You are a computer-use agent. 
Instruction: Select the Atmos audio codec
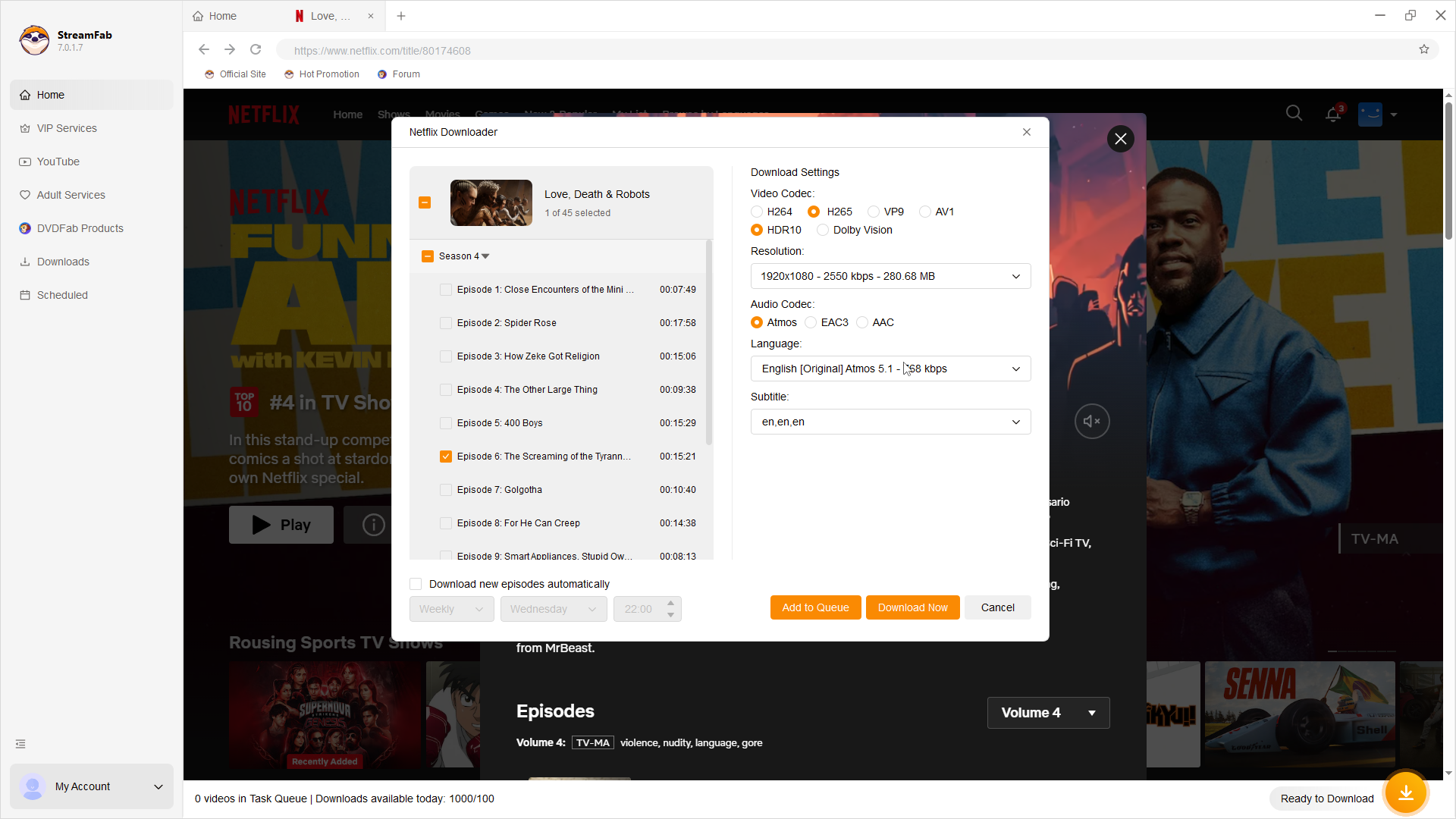[x=757, y=322]
